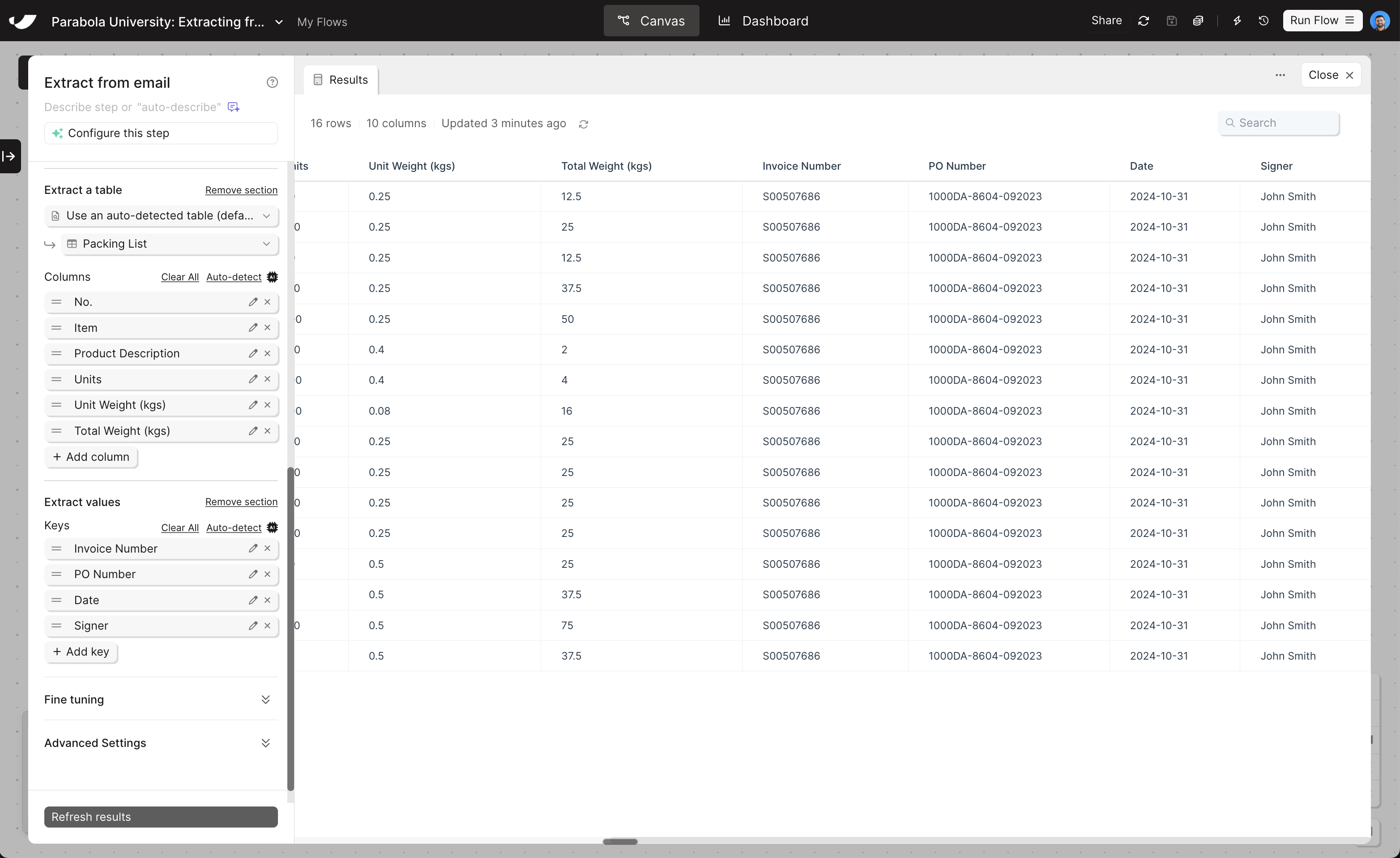The width and height of the screenshot is (1400, 858).
Task: Click the refresh icon beside Updated timestamp
Action: (583, 124)
